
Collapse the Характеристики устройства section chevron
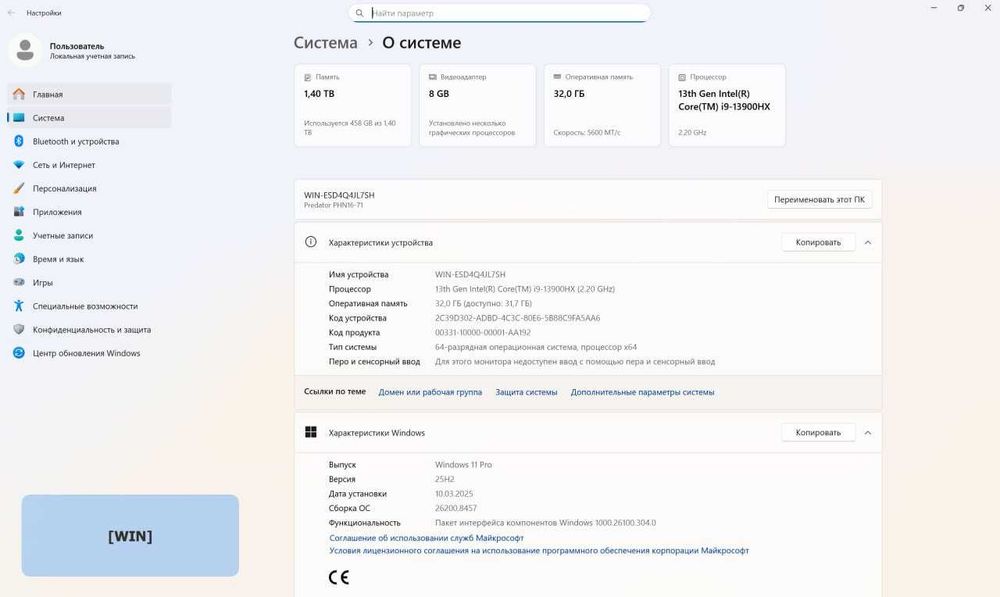868,242
